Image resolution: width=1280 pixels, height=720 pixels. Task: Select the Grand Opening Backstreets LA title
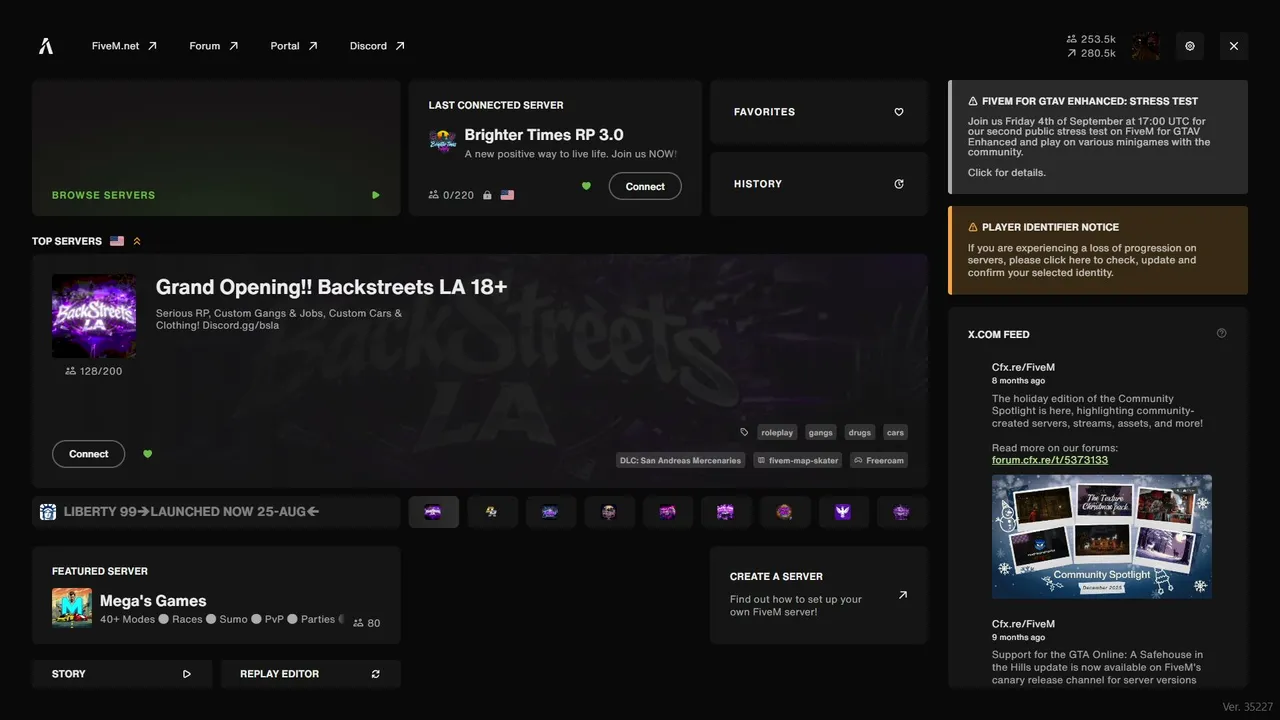coord(331,287)
